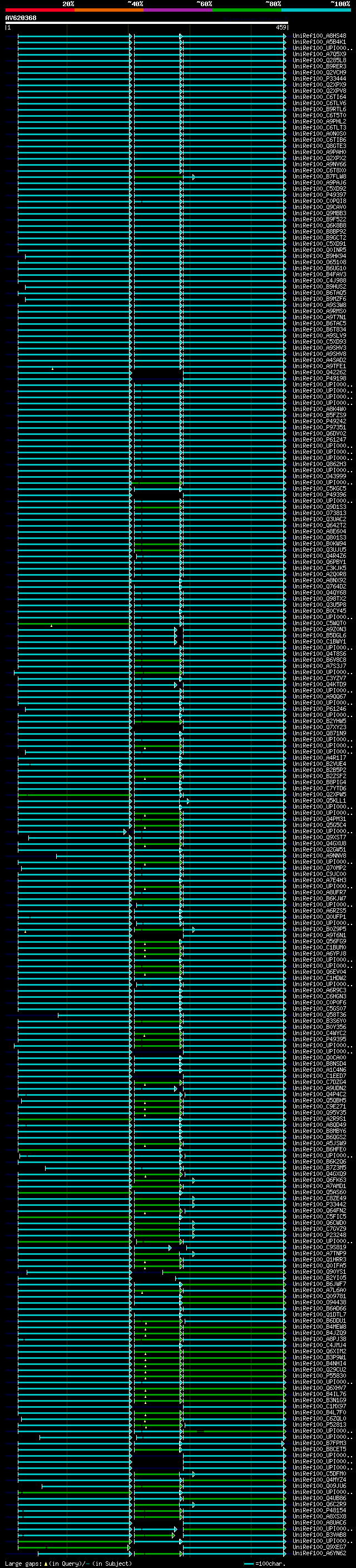Open hit UniRef100_P52813
356x1568 pixels.
click(319, 1424)
